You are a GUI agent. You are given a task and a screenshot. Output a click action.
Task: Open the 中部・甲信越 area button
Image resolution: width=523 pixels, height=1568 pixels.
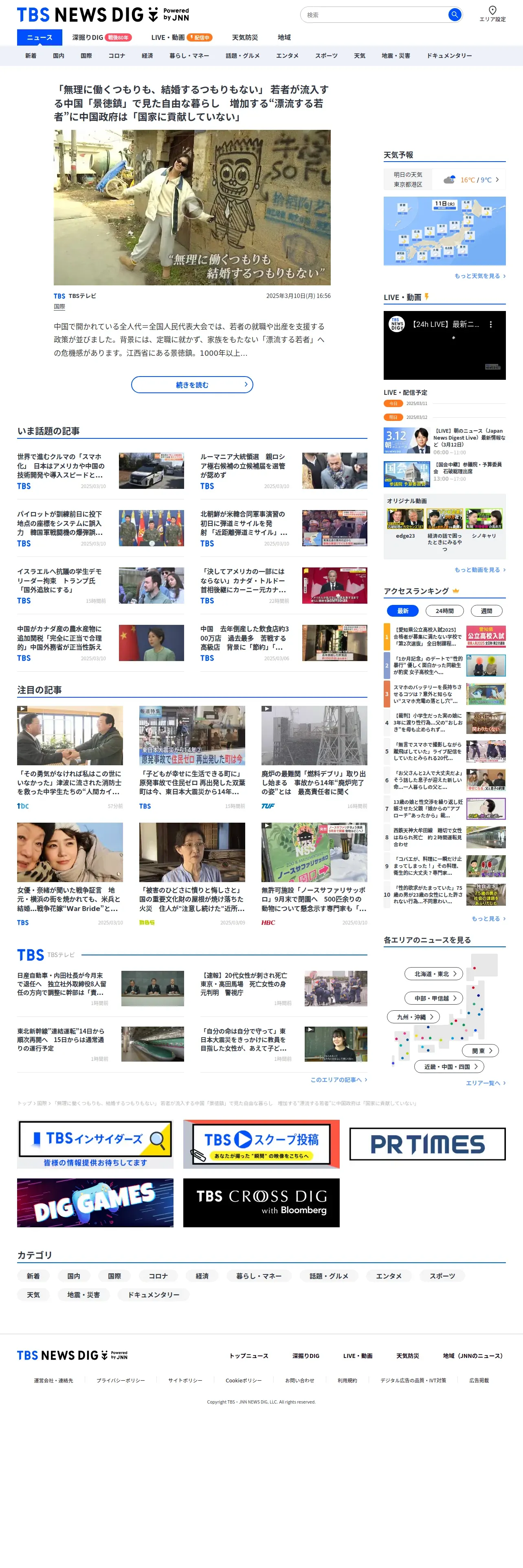[434, 998]
